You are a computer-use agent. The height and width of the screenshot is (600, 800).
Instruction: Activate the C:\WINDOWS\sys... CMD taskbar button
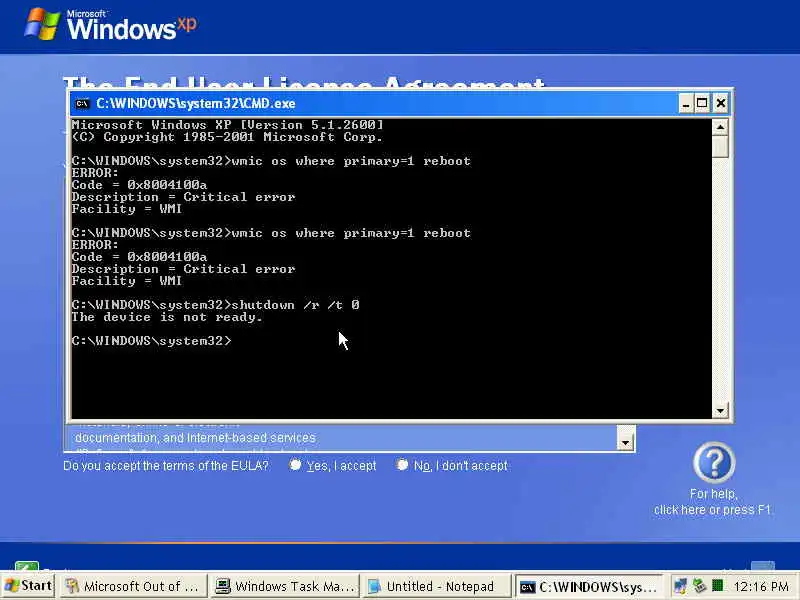589,586
